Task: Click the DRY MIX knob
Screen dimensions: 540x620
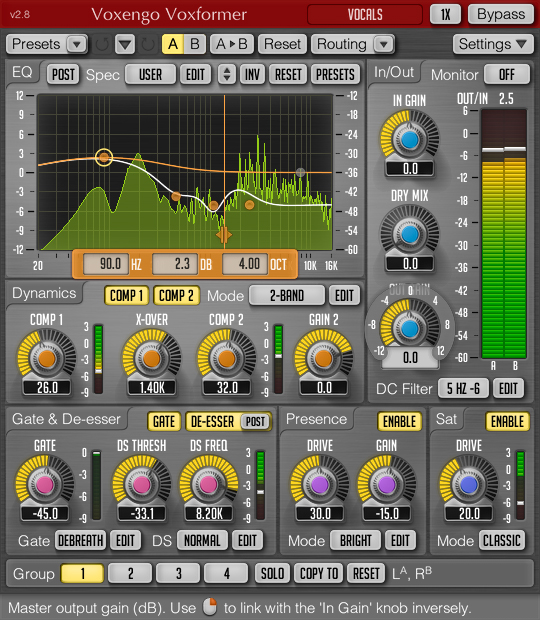Action: coord(410,234)
